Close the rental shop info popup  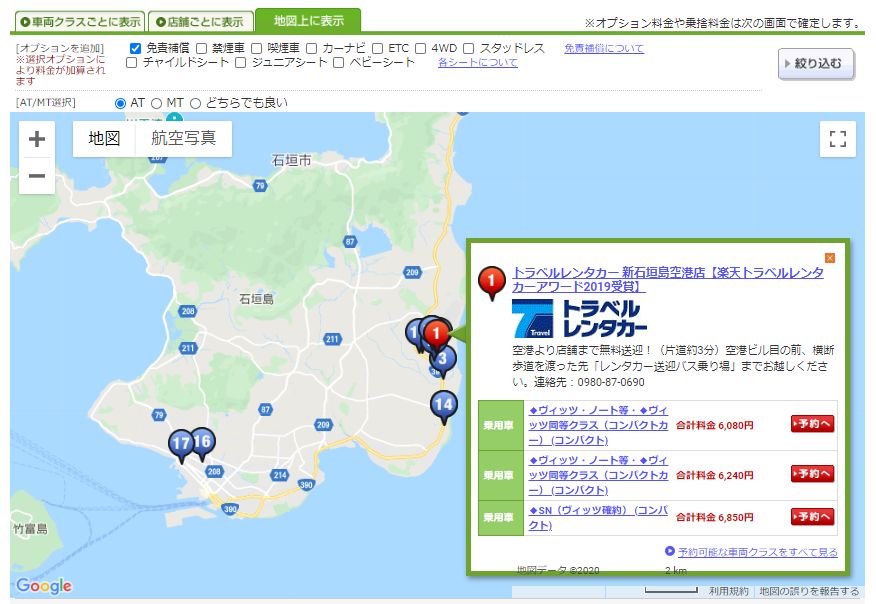tap(830, 258)
